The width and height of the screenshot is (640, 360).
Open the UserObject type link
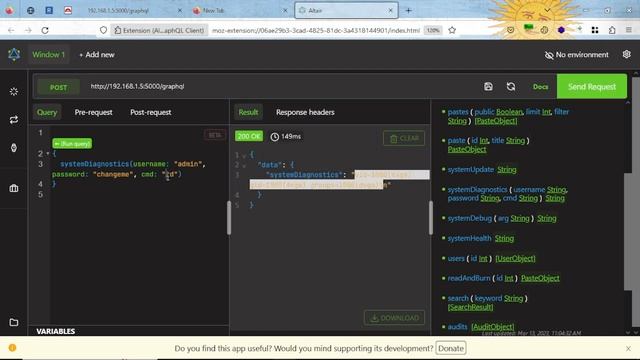tap(516, 258)
